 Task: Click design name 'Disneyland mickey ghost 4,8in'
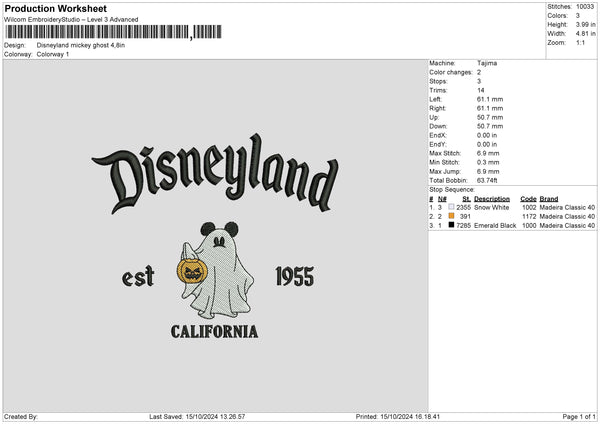[x=81, y=45]
